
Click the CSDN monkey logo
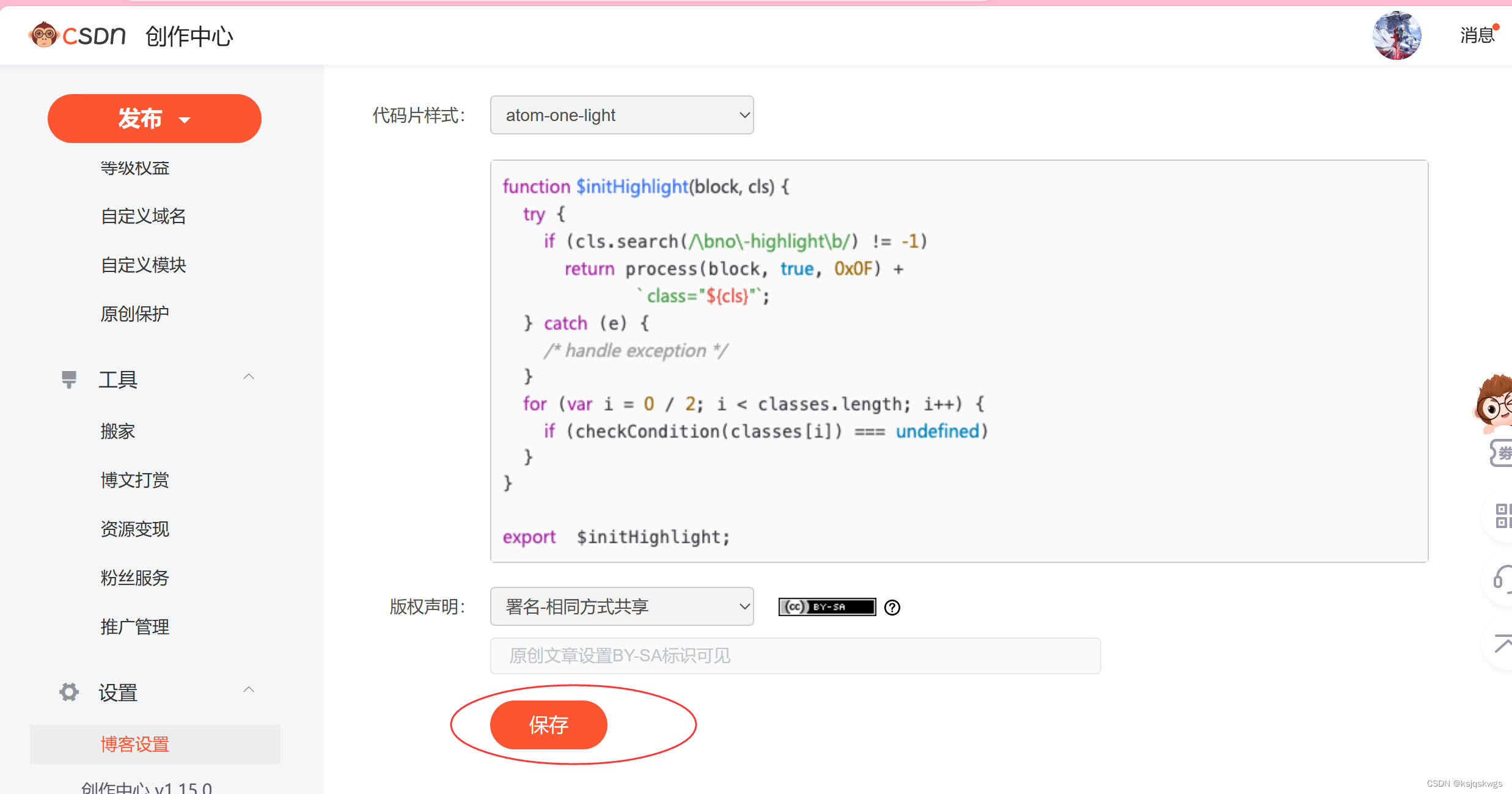point(77,35)
